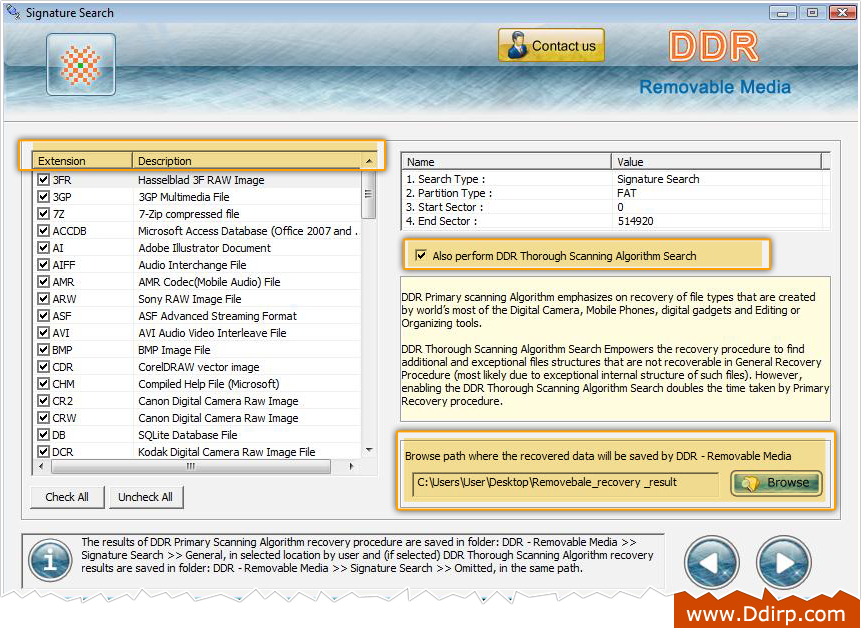Toggle DDR Thorough Scanning Algorithm Search checkbox
The height and width of the screenshot is (628, 861).
[421, 255]
